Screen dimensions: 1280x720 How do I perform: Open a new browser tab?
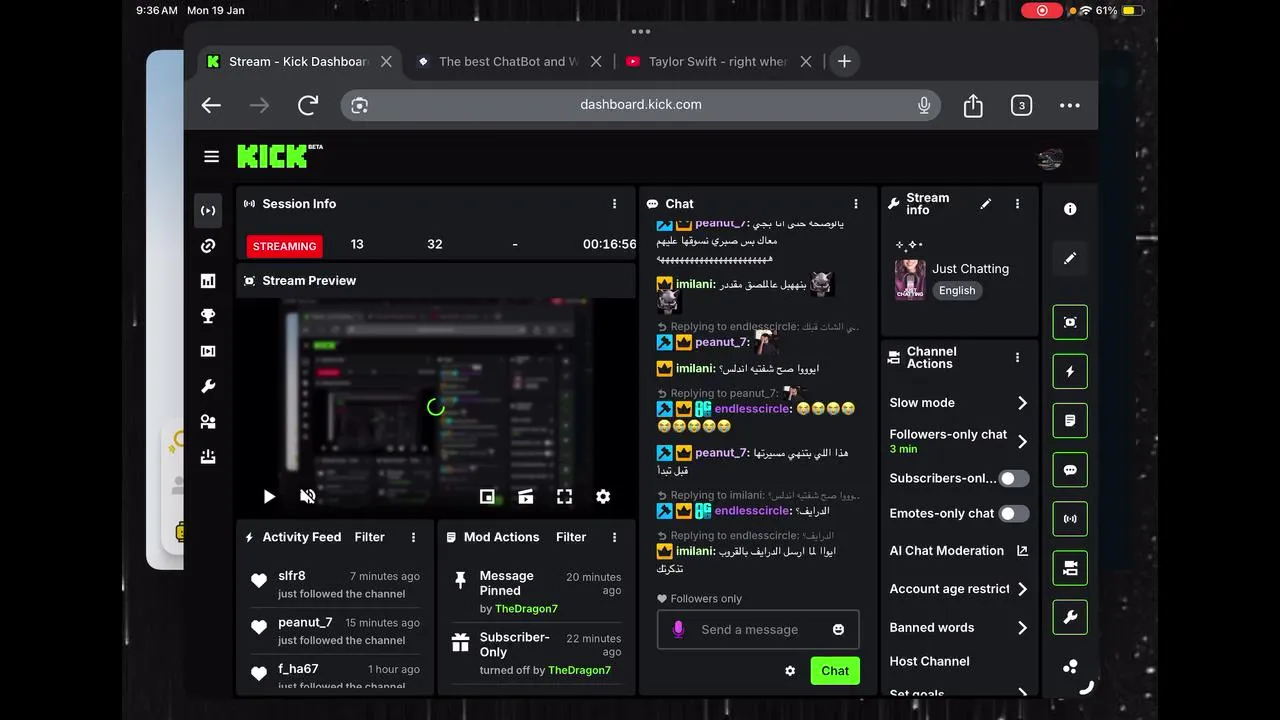[844, 61]
